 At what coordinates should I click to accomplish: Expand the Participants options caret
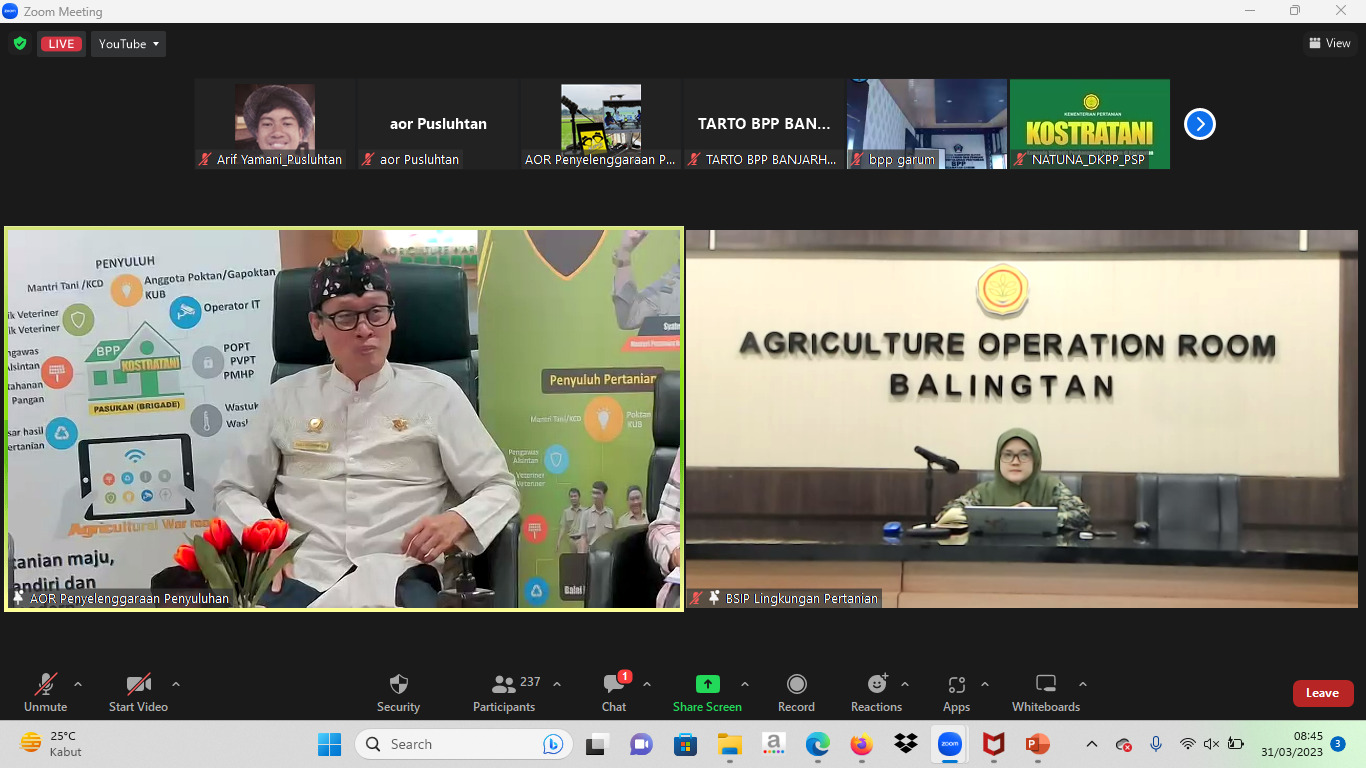(557, 684)
